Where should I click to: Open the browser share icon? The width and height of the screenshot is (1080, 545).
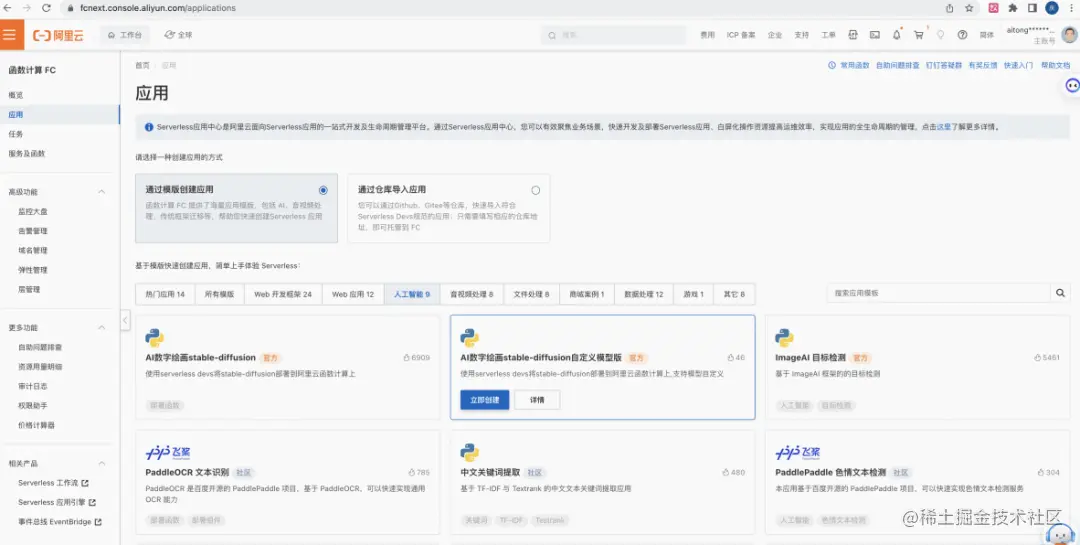click(949, 8)
